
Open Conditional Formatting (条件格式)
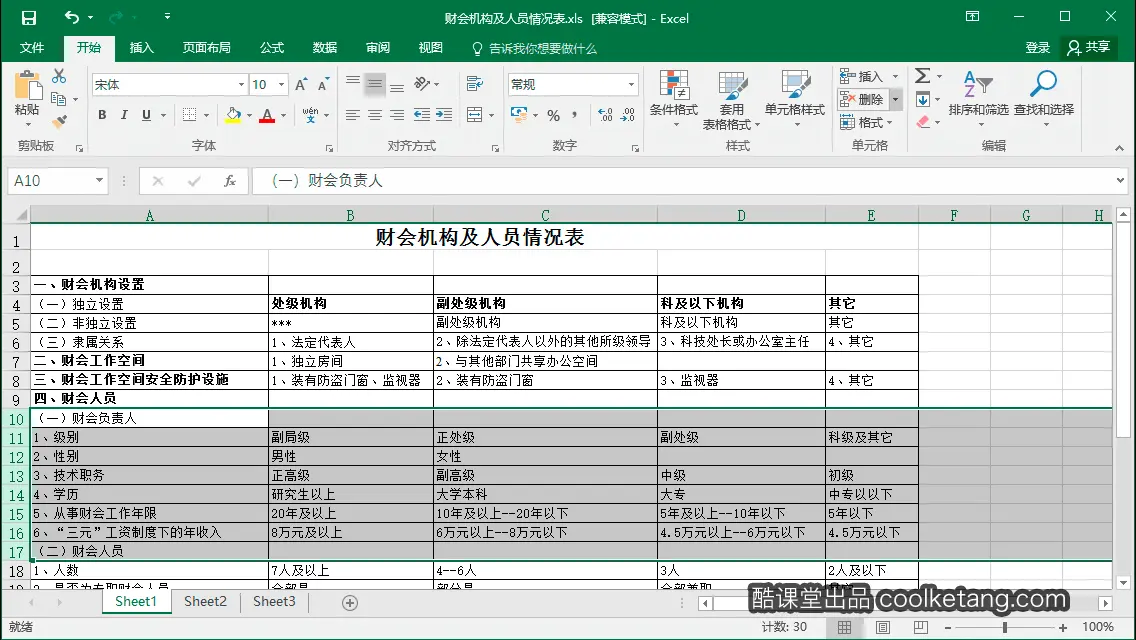[x=674, y=99]
